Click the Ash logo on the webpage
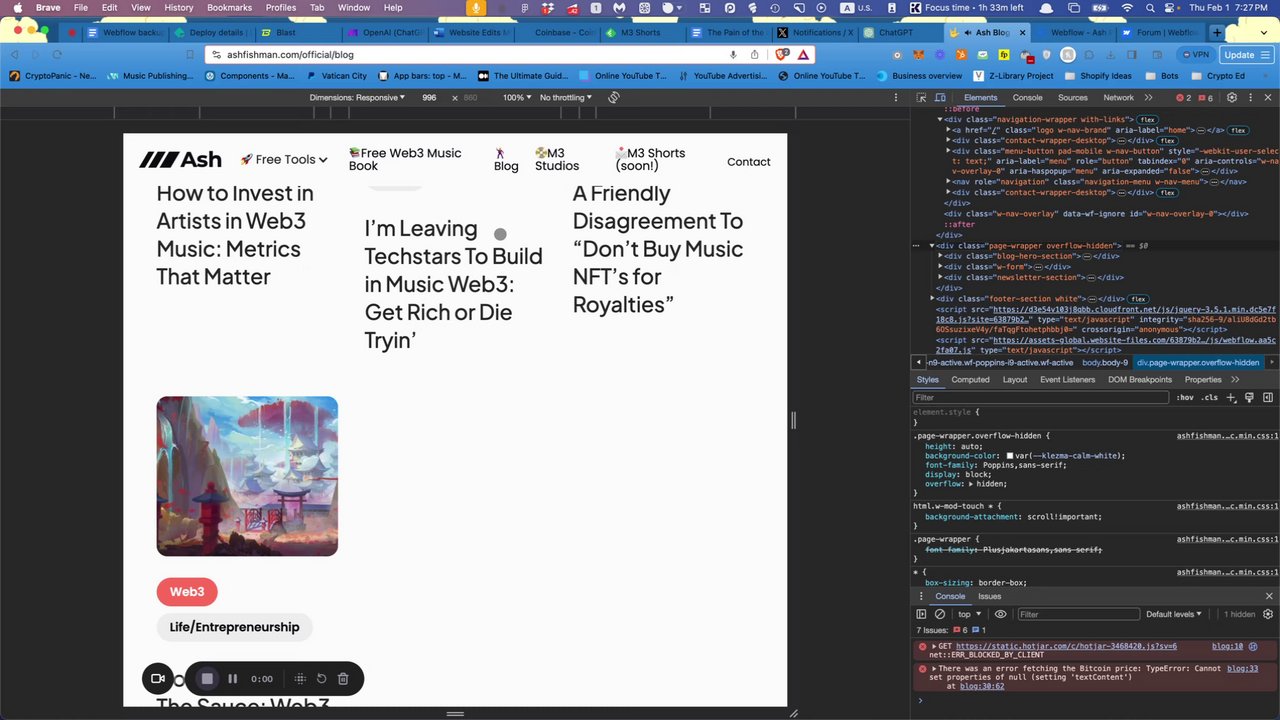The image size is (1280, 720). [181, 160]
